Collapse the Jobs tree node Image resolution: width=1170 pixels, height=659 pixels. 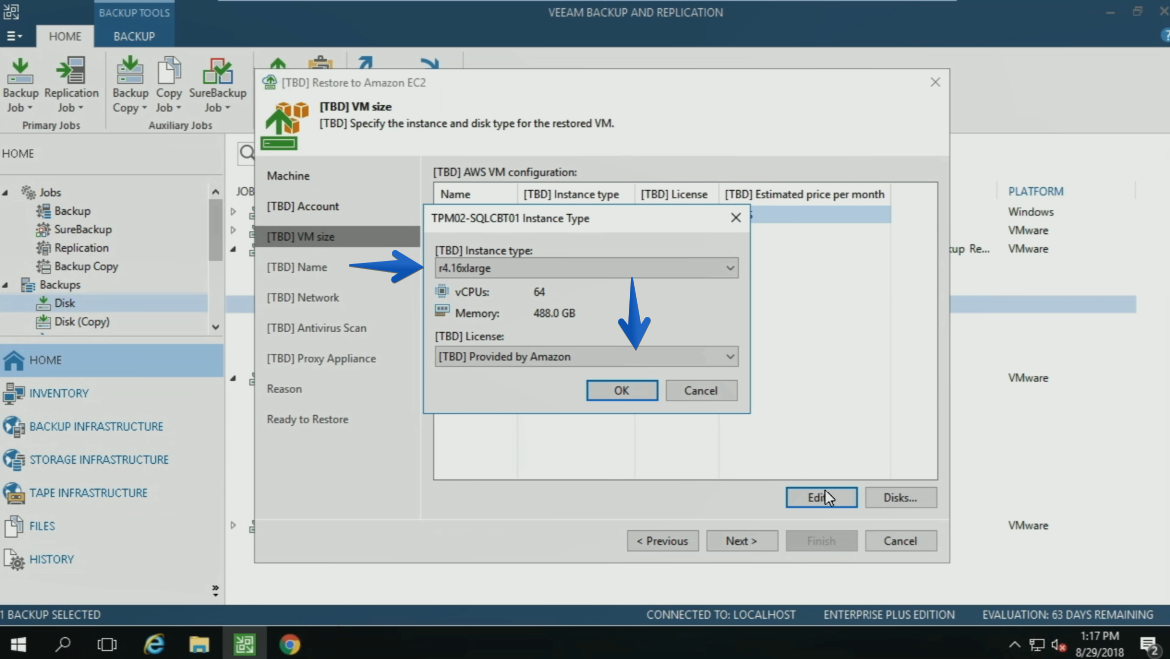pos(5,193)
